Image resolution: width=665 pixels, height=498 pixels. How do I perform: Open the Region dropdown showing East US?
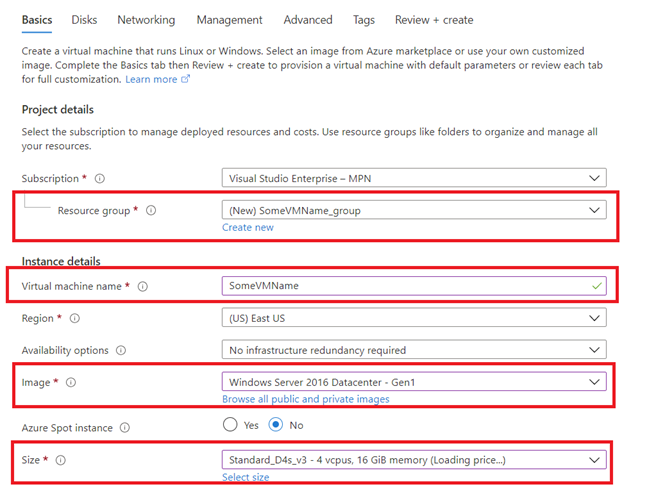414,318
